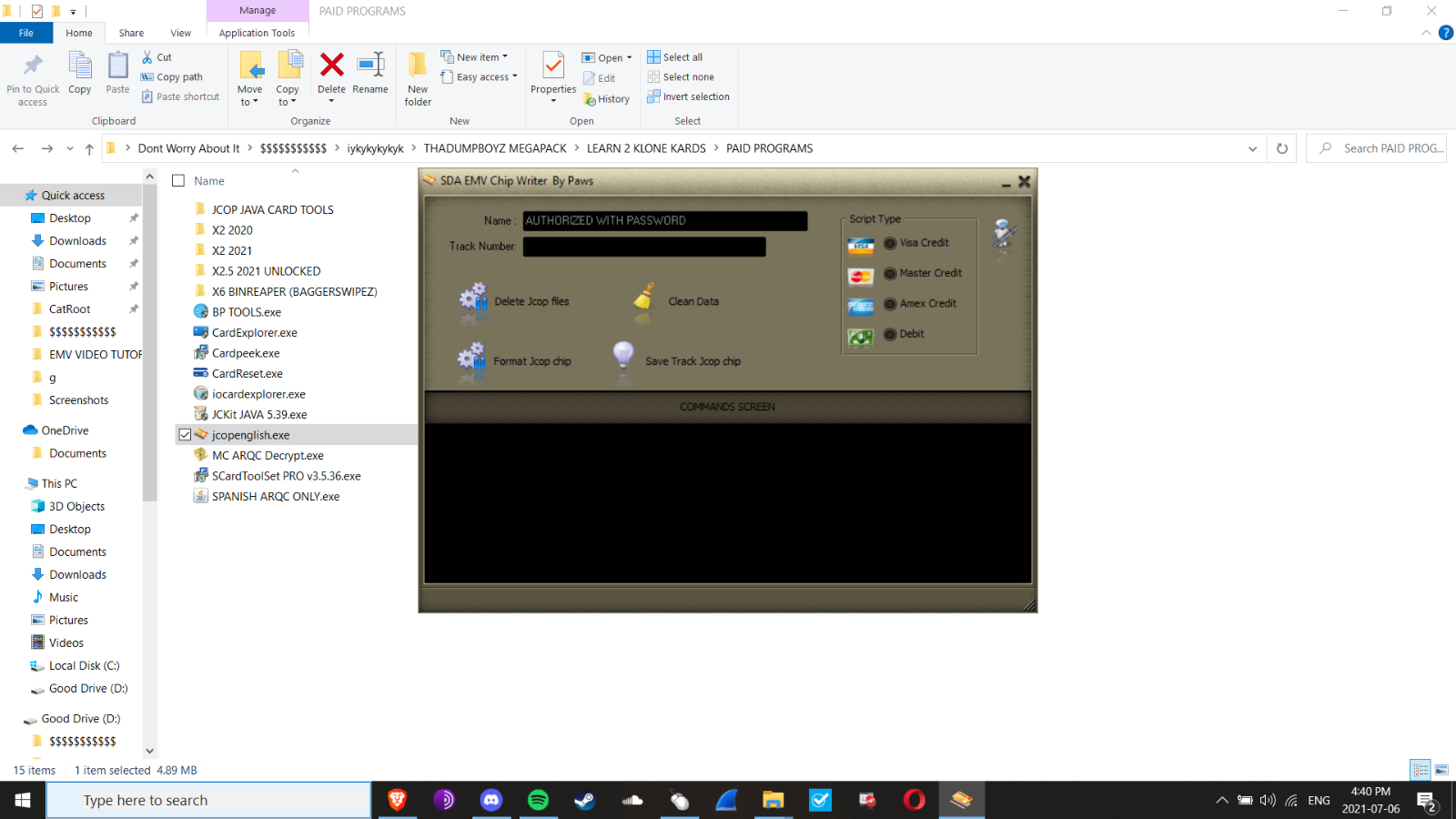Screen dimensions: 1456x819
Task: Go up one folder level
Action: (89, 148)
